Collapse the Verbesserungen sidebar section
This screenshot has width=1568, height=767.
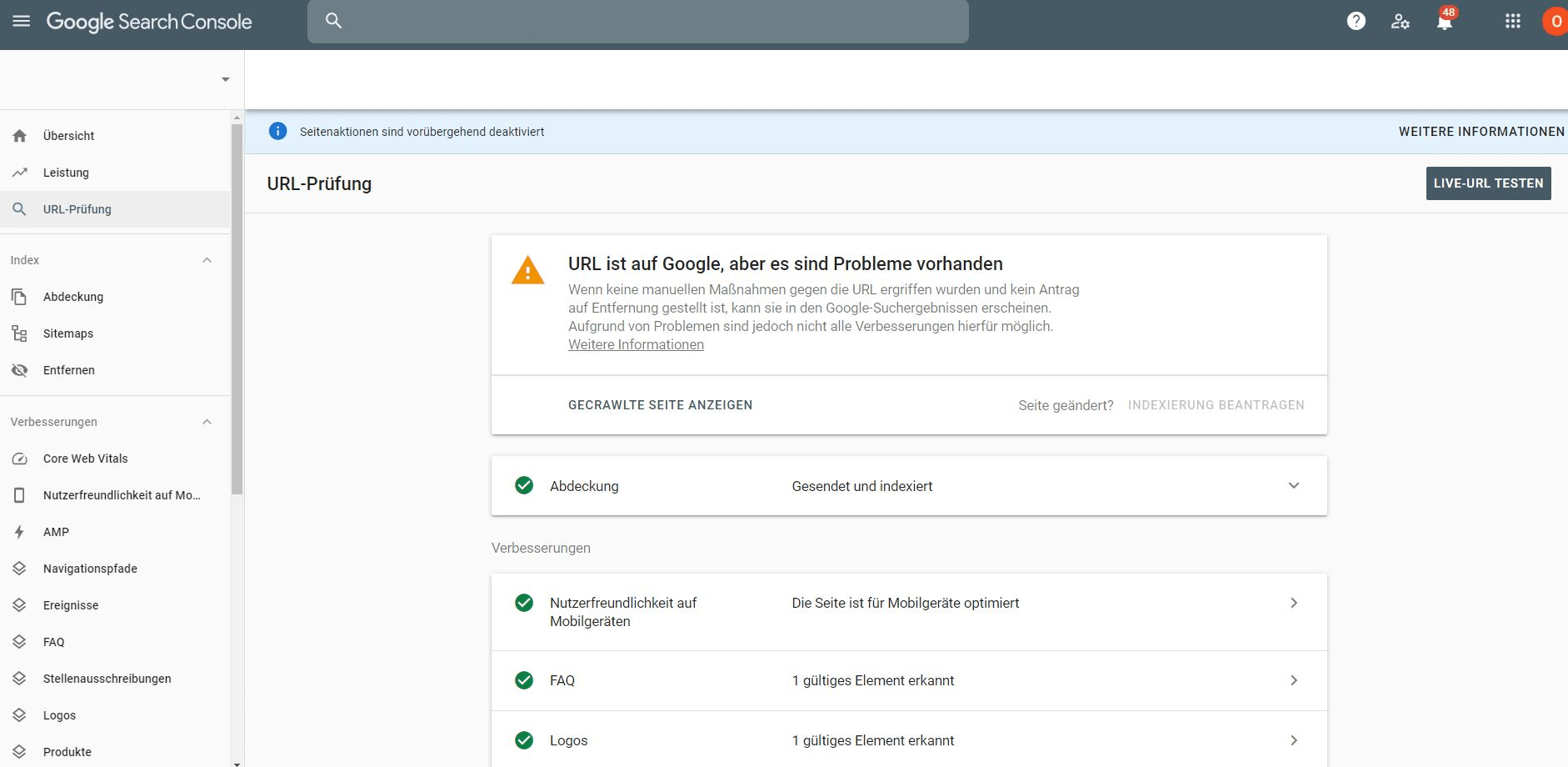click(207, 422)
